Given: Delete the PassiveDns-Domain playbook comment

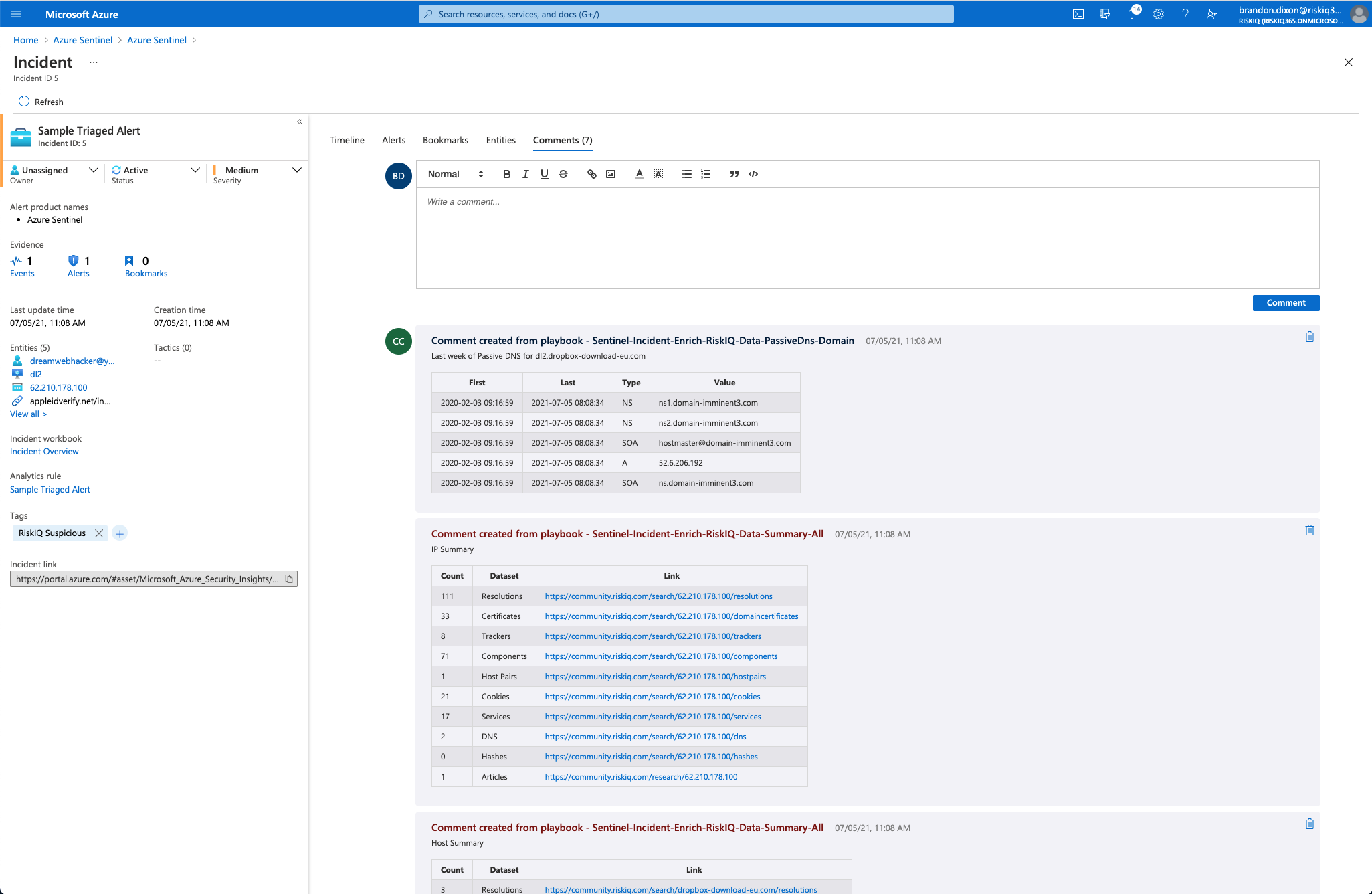Looking at the screenshot, I should click(1310, 337).
